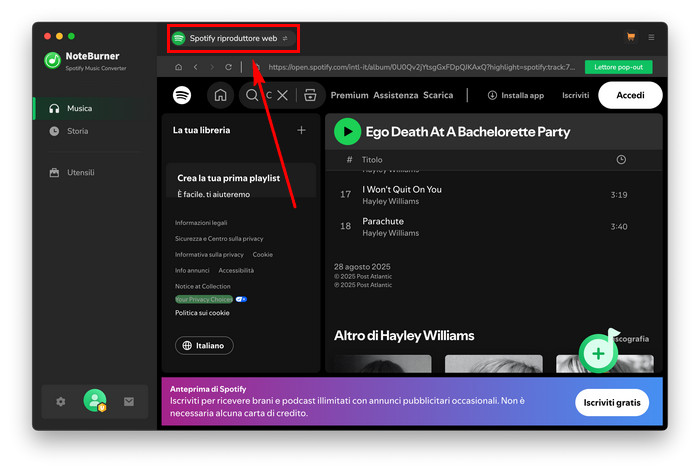Open the Browse icon next to search

coord(310,95)
